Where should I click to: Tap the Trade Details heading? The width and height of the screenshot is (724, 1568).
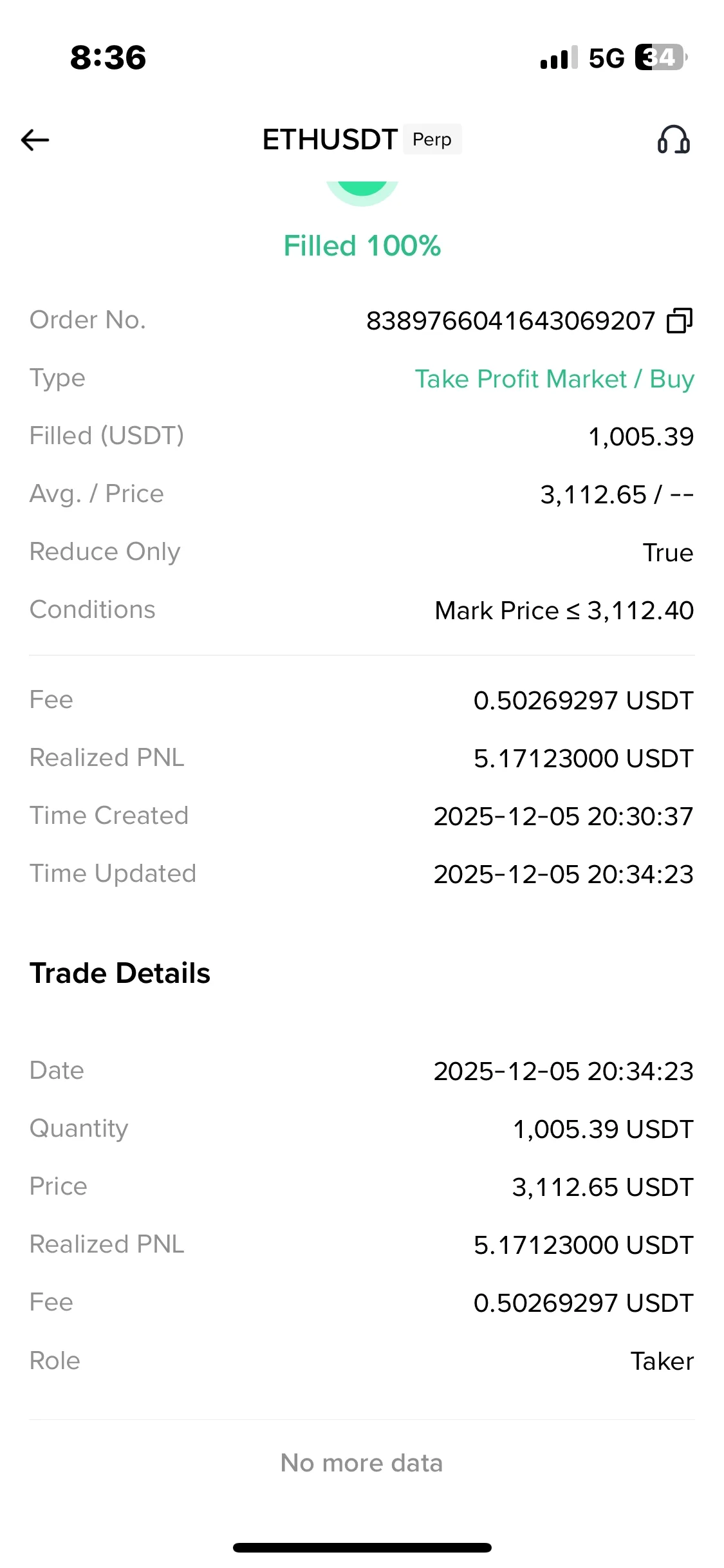coord(120,973)
